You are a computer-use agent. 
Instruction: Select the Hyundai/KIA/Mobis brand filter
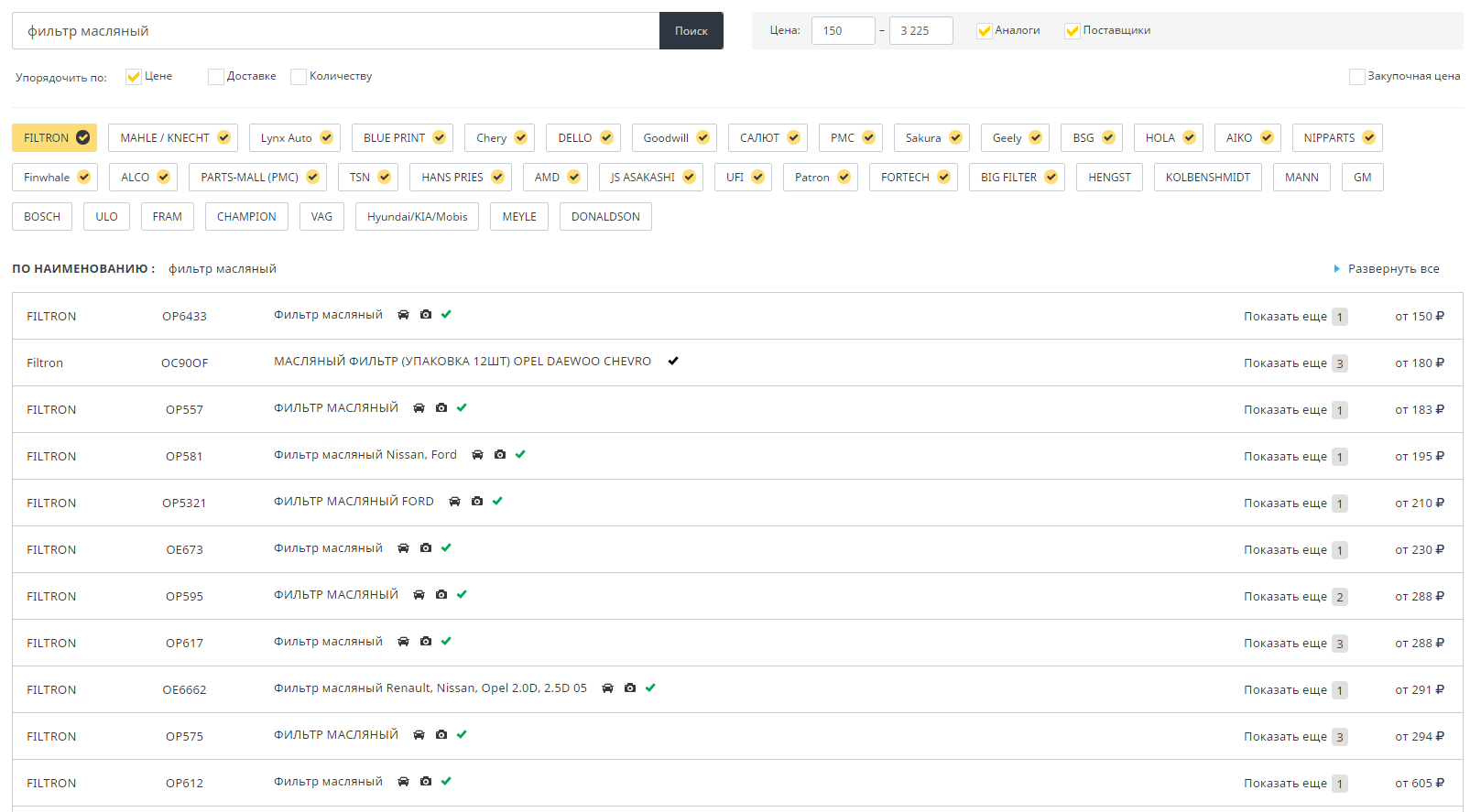(417, 217)
